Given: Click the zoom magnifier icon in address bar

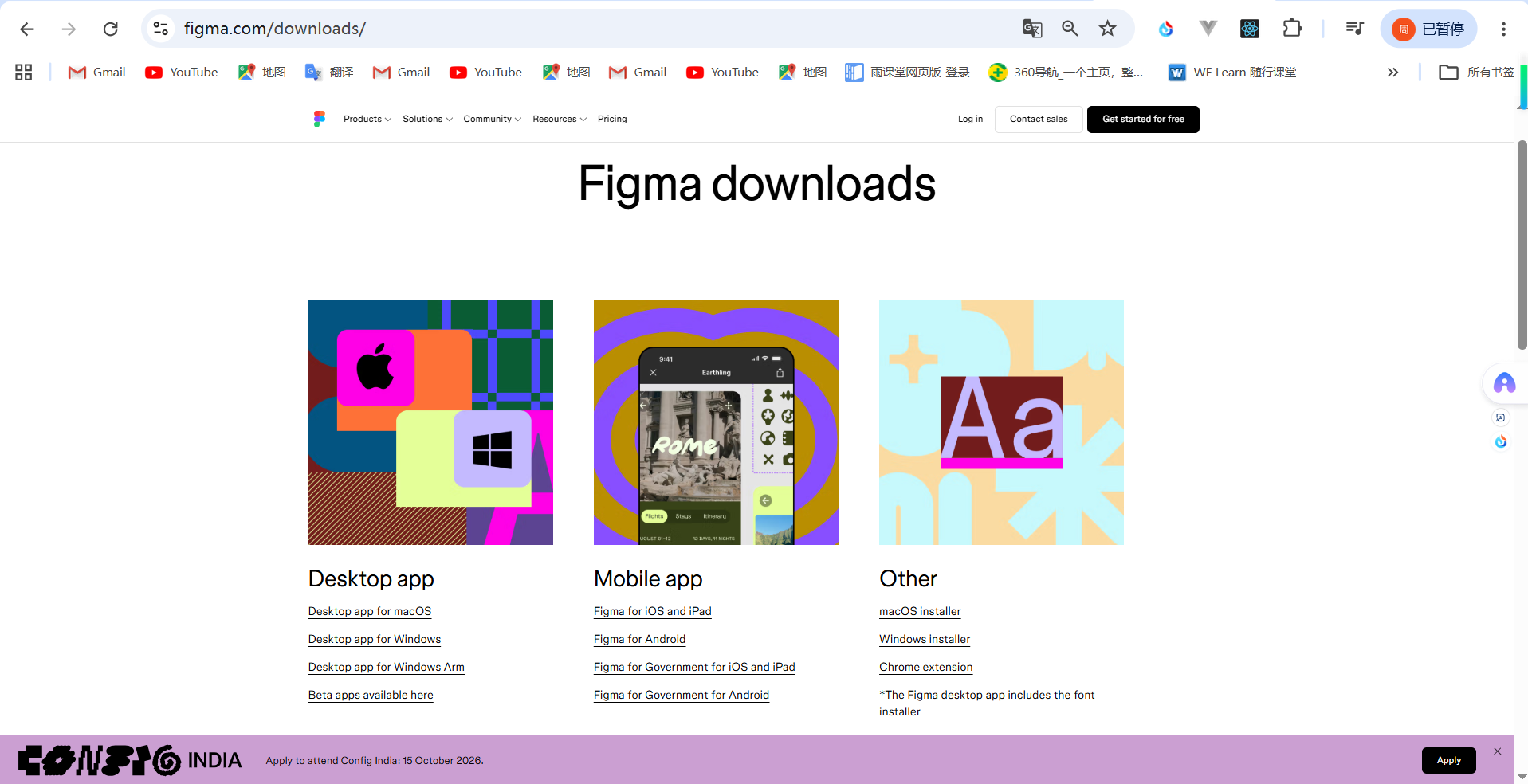Looking at the screenshot, I should point(1070,29).
